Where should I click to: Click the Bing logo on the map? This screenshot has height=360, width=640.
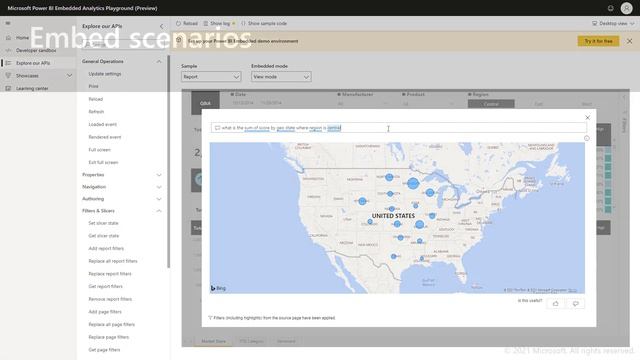218,288
